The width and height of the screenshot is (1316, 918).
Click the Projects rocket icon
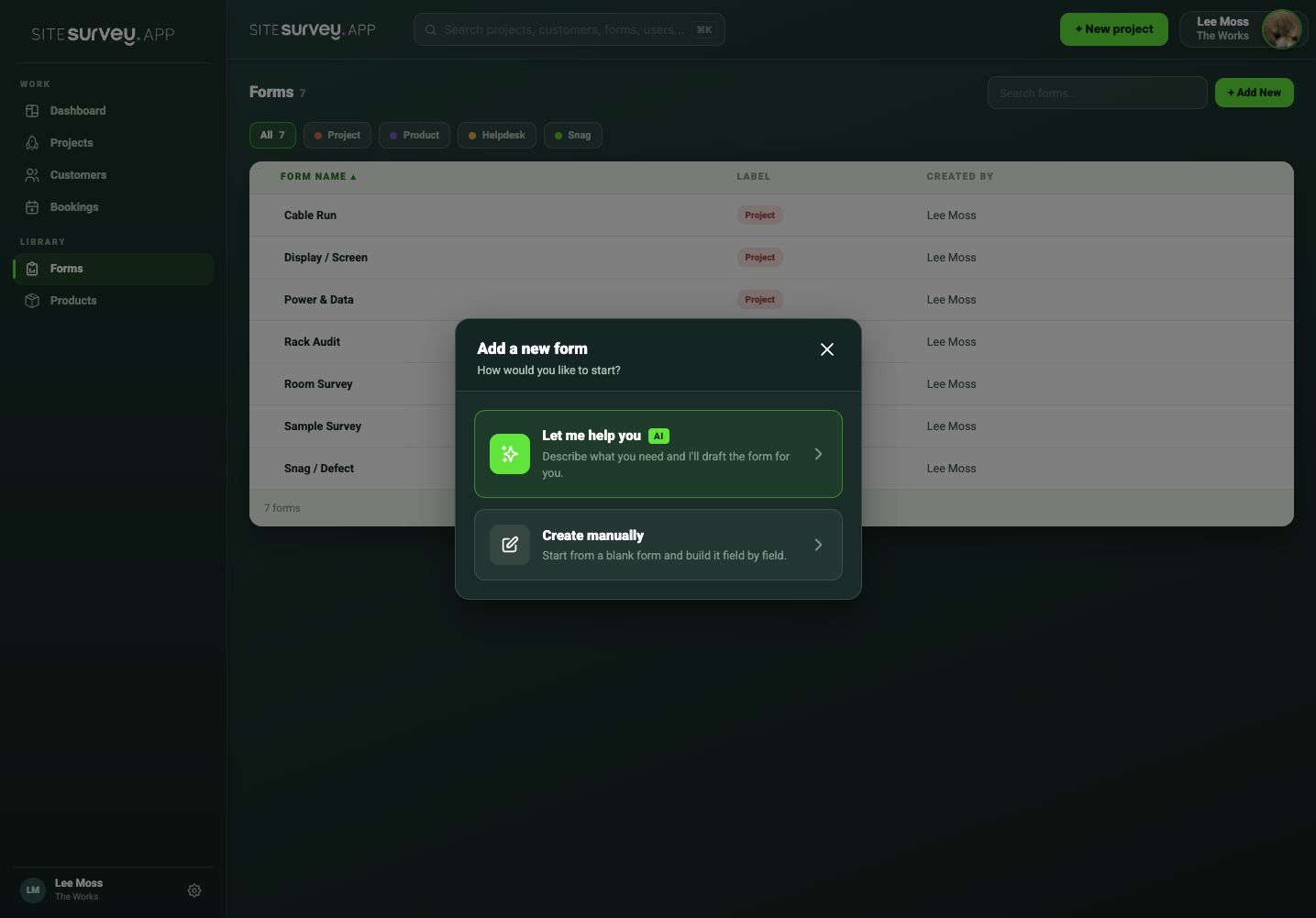click(32, 143)
